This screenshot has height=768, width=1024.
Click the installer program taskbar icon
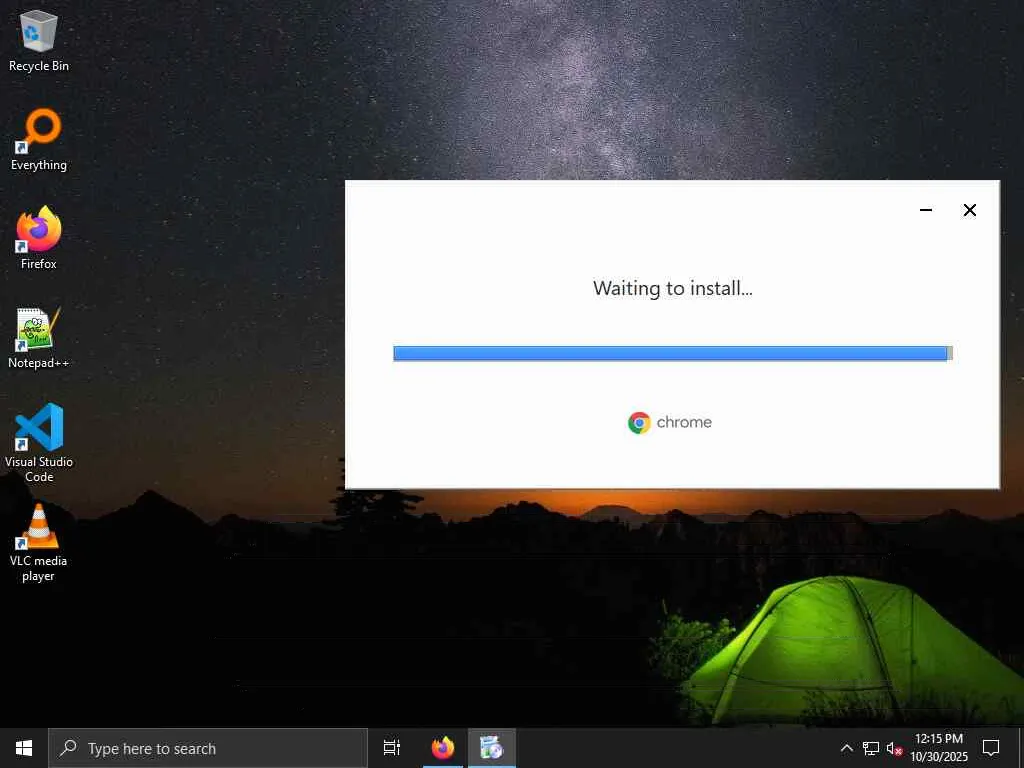(492, 748)
